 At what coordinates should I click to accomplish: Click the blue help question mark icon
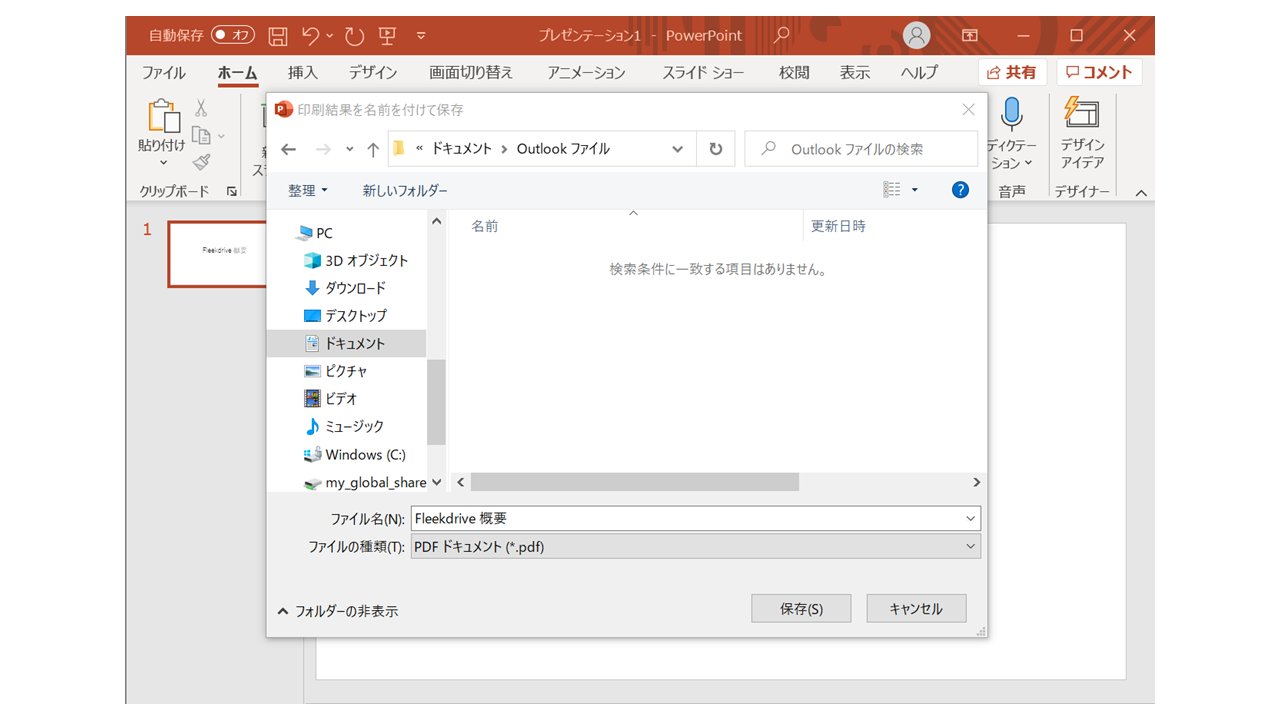[x=960, y=190]
